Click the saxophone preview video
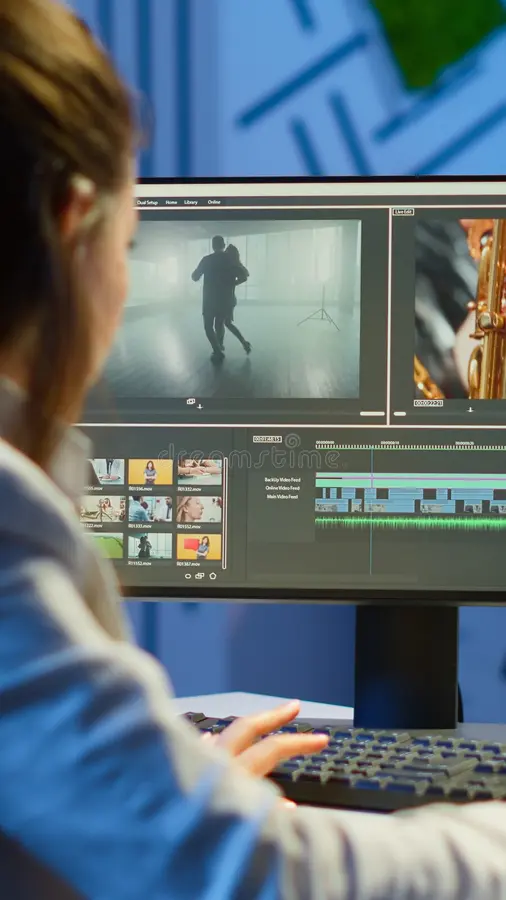 pyautogui.click(x=460, y=309)
